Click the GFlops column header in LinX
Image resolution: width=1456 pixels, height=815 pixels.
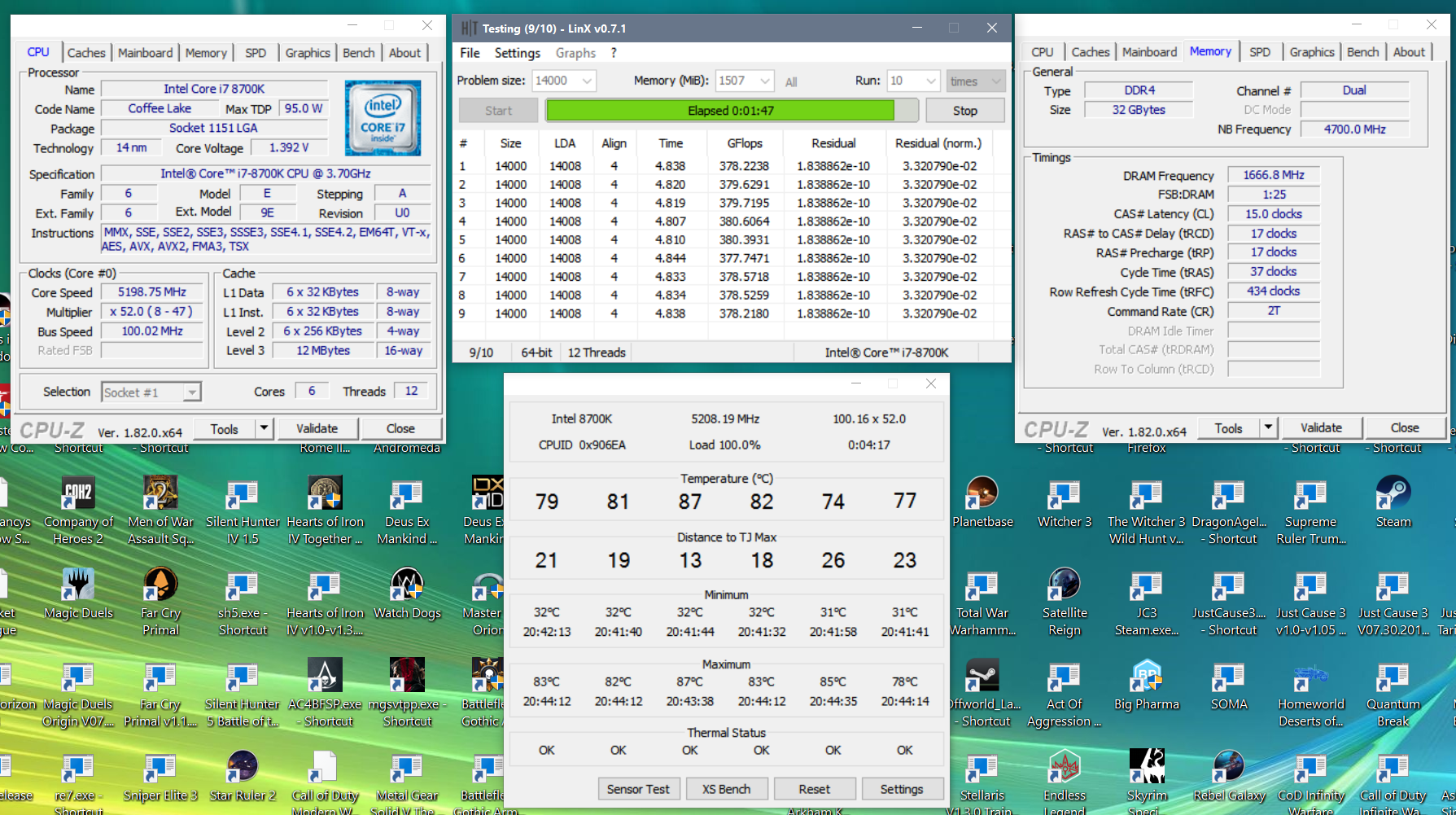coord(745,143)
